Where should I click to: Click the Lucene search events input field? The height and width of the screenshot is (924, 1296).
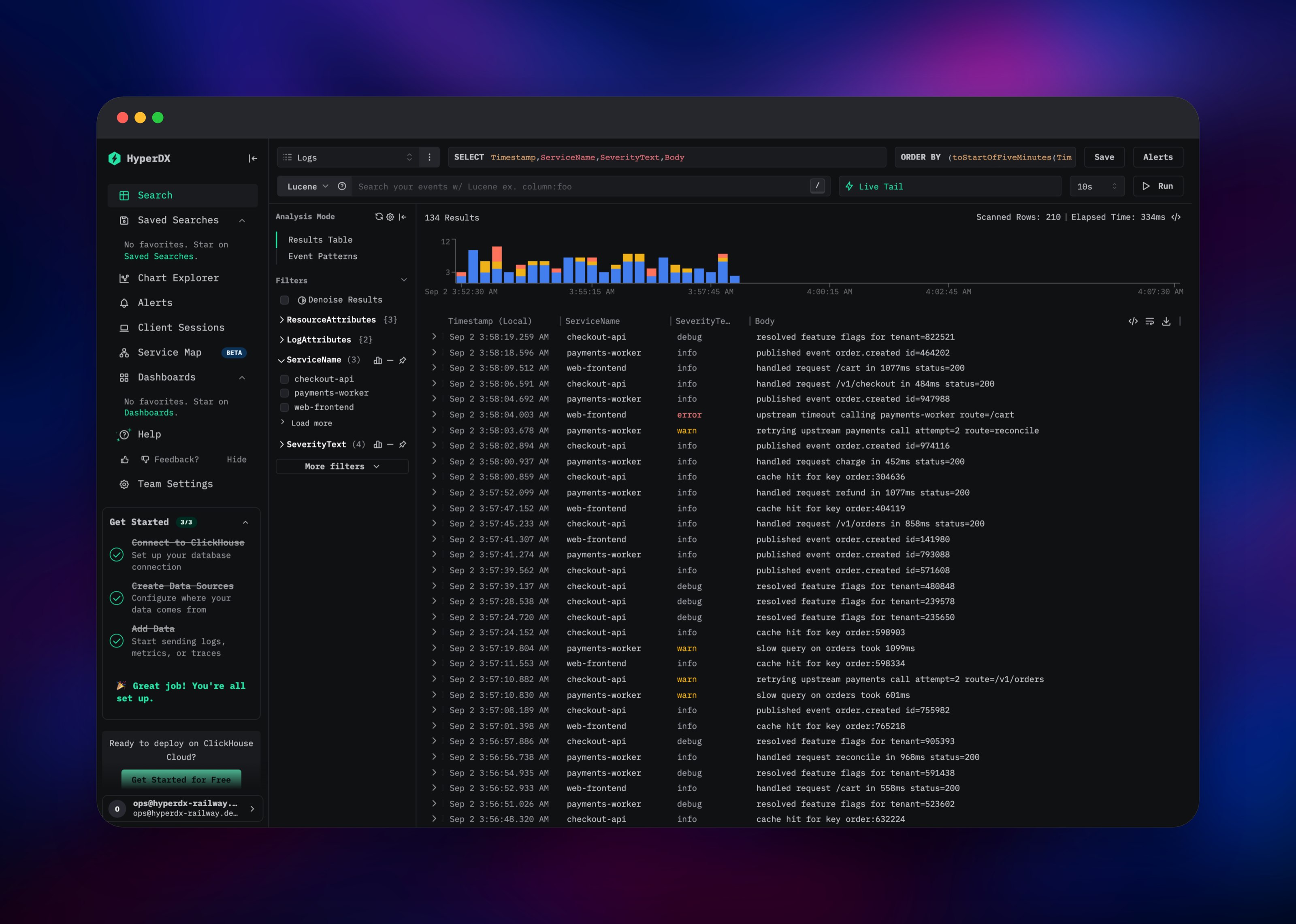click(580, 187)
